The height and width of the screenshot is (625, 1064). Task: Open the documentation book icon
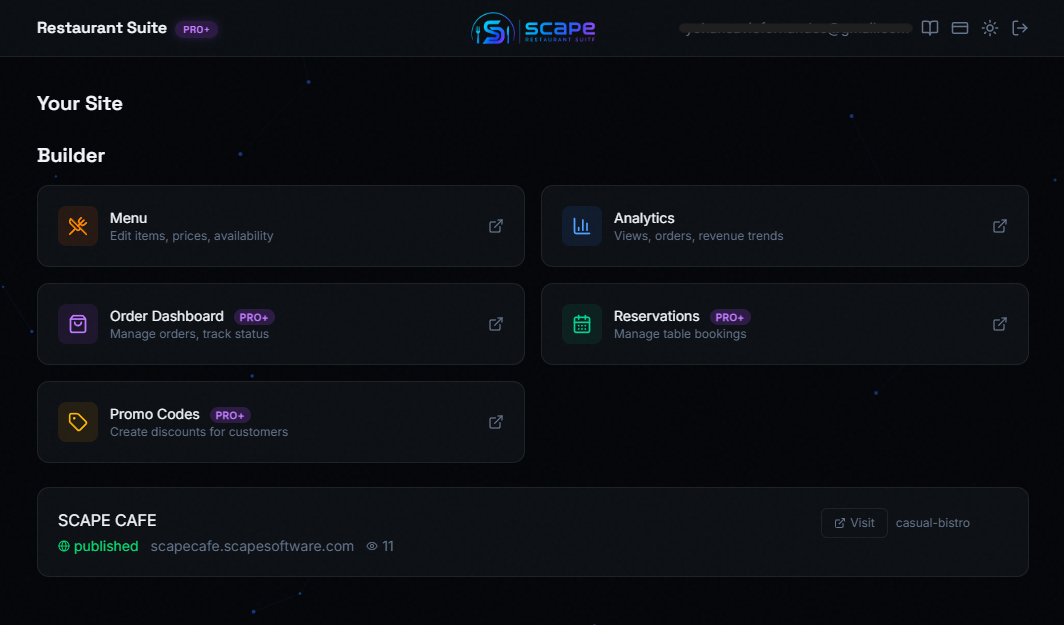pos(930,28)
